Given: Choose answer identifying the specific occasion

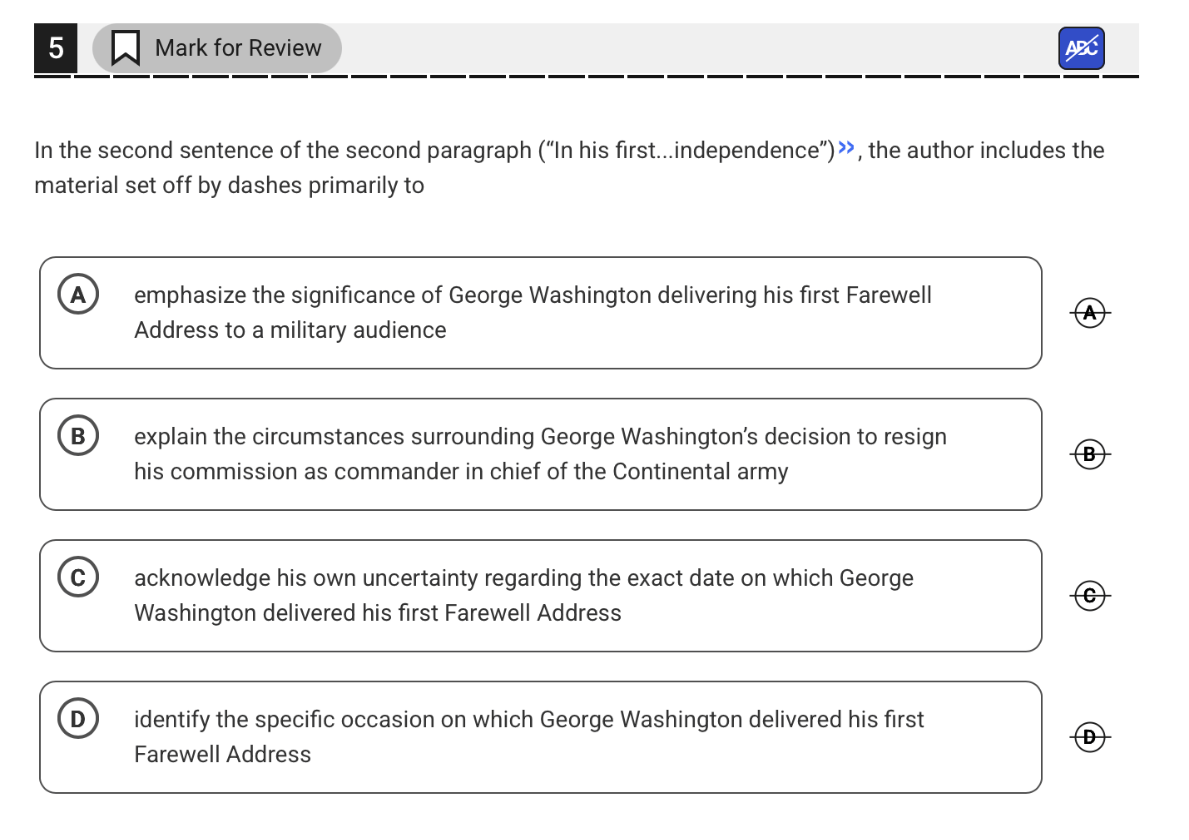Looking at the screenshot, I should pyautogui.click(x=541, y=737).
